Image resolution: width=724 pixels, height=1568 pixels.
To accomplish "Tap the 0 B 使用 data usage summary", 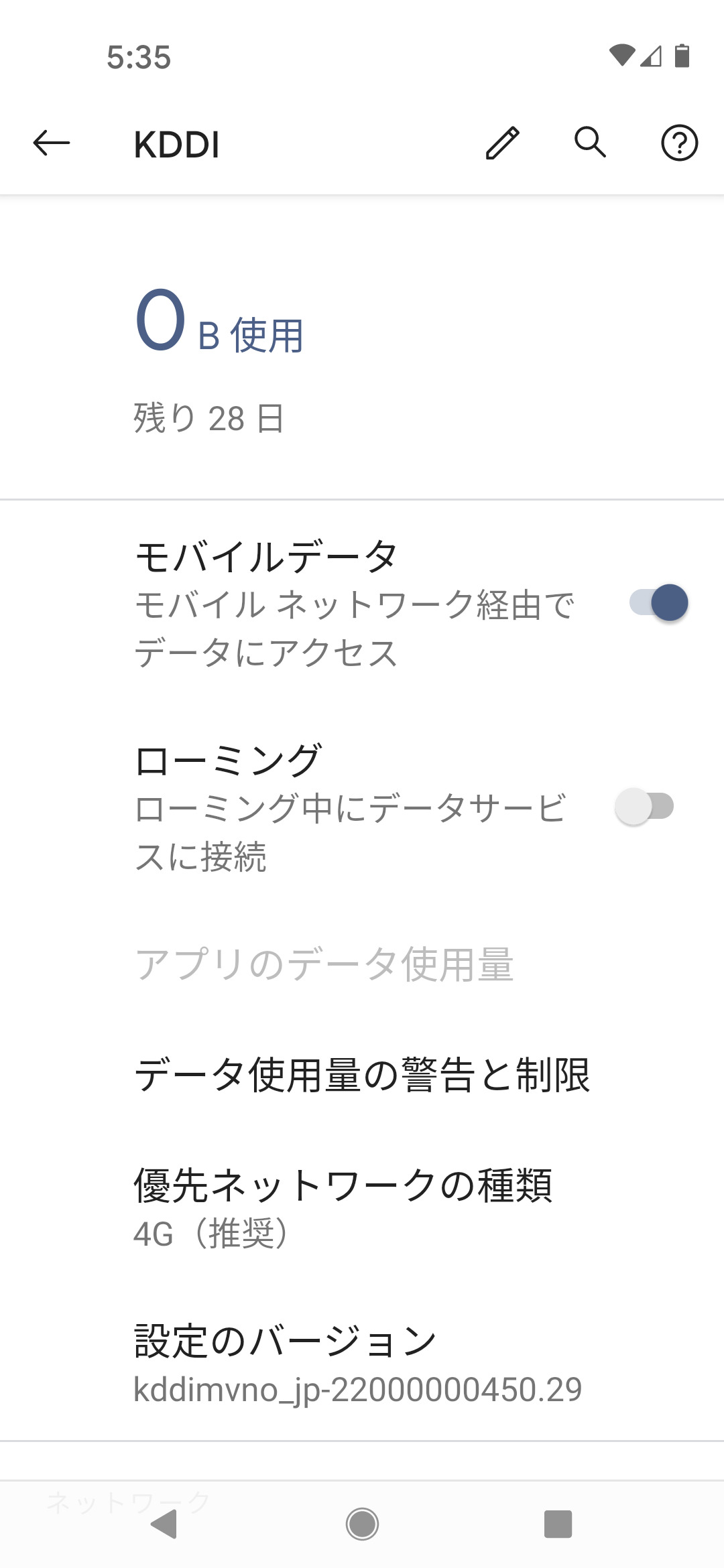I will (x=220, y=323).
